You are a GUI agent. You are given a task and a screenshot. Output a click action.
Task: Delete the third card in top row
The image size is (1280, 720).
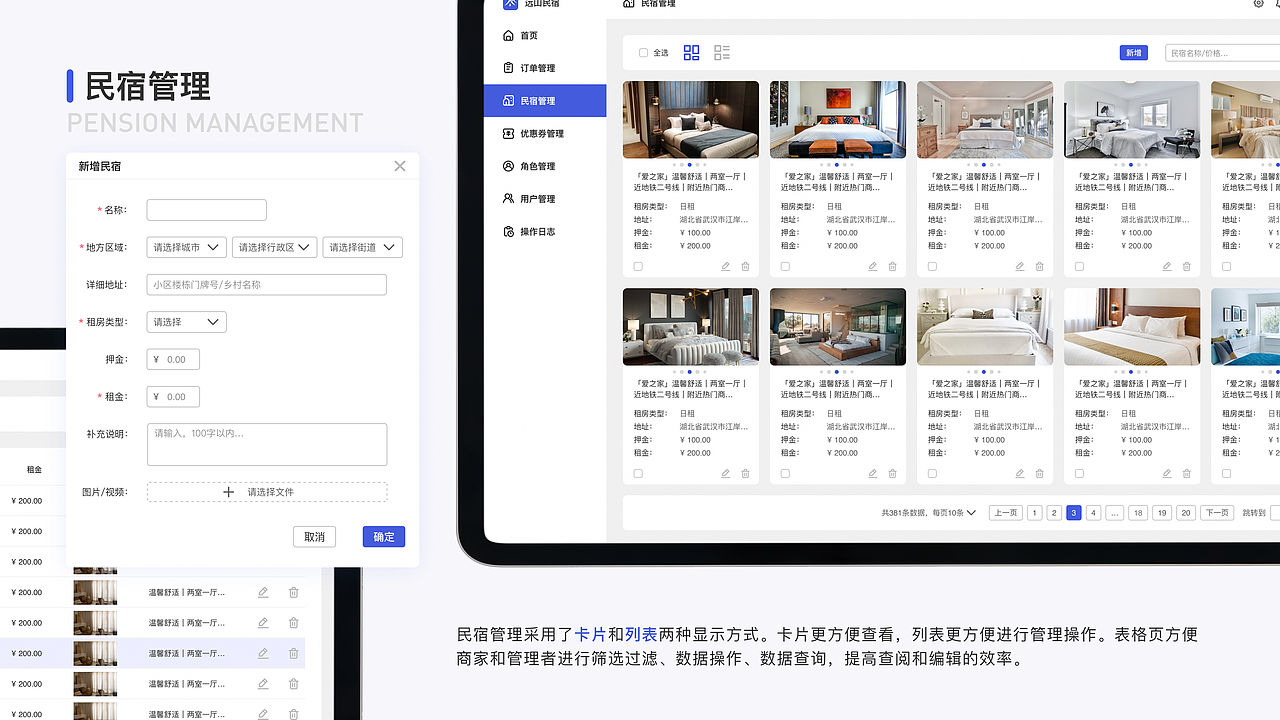click(x=1039, y=267)
